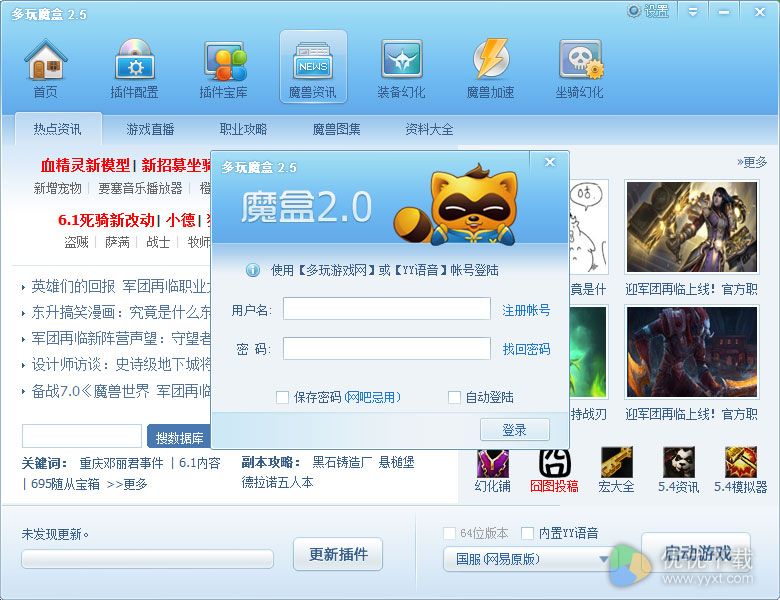Viewport: 780px width, 600px height.
Task: Click the 搜数据库 search button
Action: [180, 437]
